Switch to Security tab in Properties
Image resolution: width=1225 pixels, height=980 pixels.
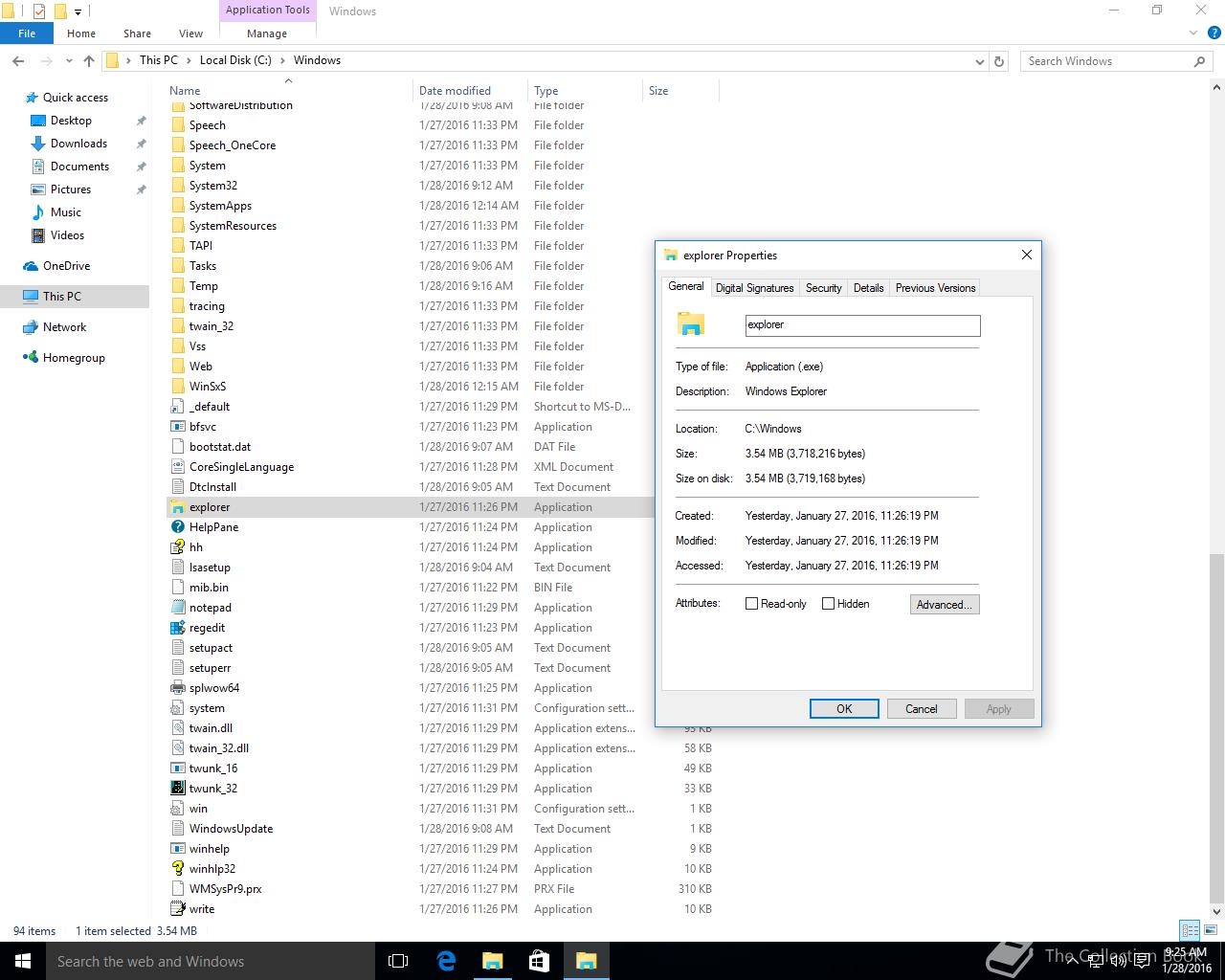coord(823,288)
